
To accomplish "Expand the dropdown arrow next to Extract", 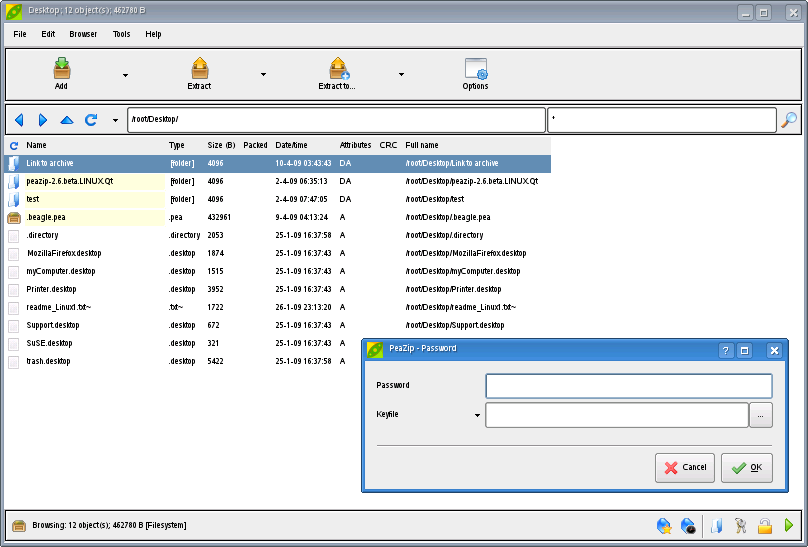I will coord(263,75).
